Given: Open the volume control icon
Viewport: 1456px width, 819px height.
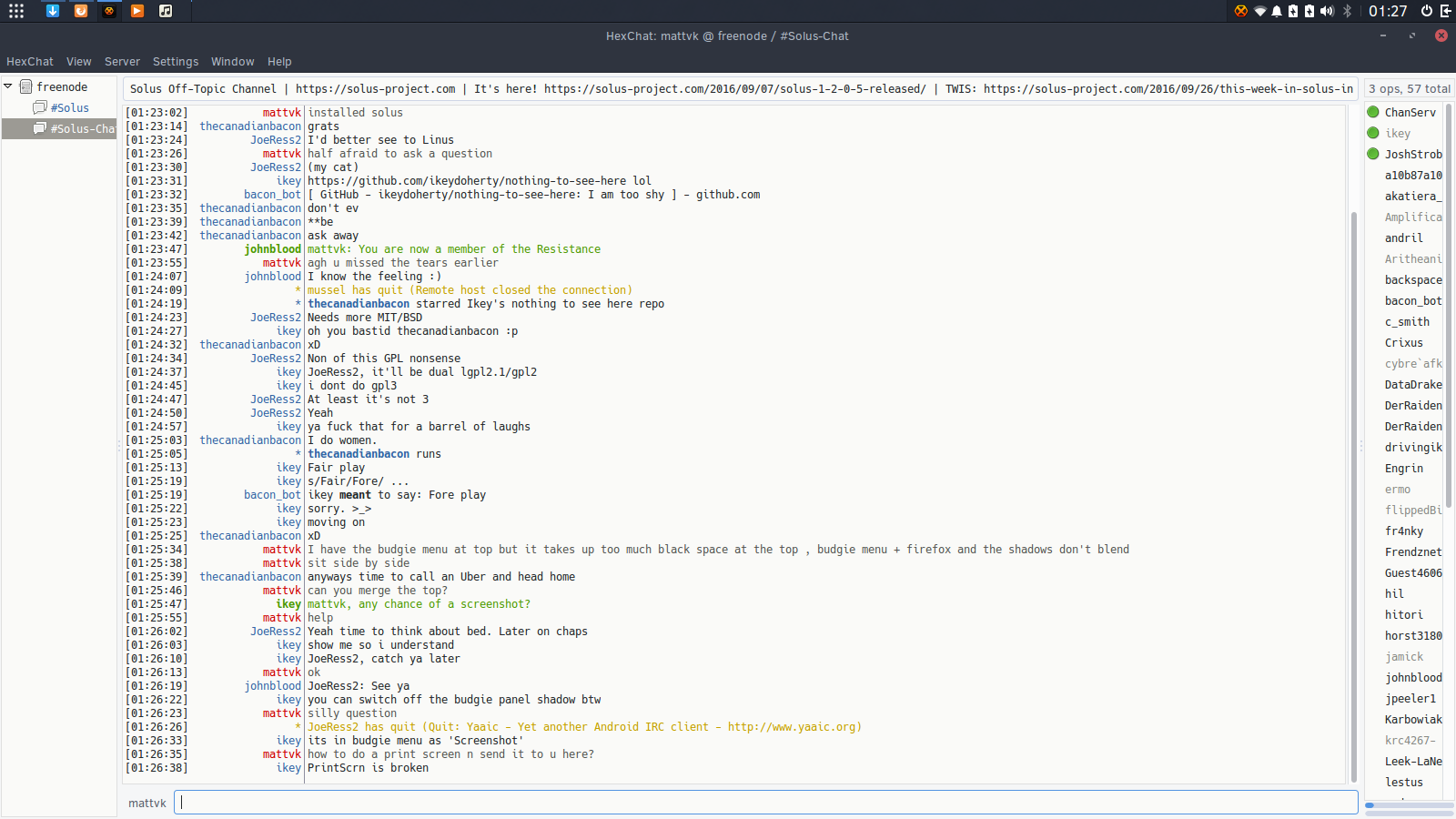Looking at the screenshot, I should click(1327, 11).
